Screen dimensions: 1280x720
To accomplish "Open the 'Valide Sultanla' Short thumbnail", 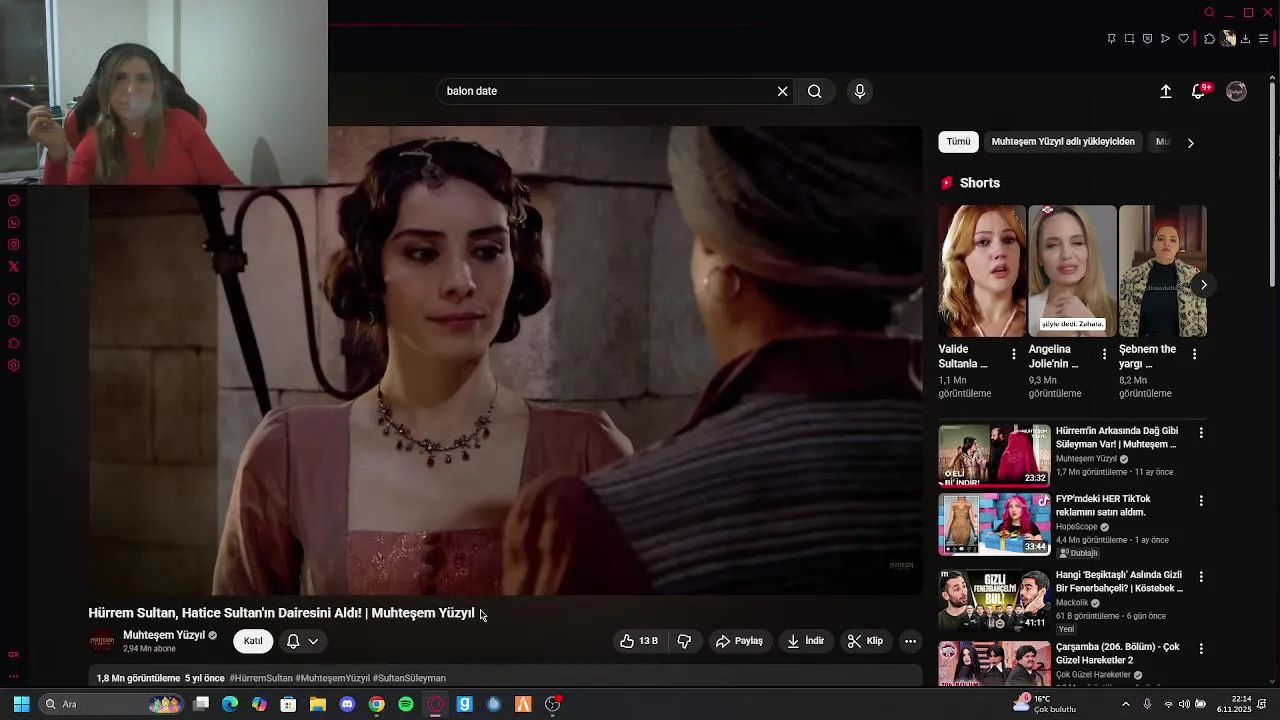I will [982, 271].
